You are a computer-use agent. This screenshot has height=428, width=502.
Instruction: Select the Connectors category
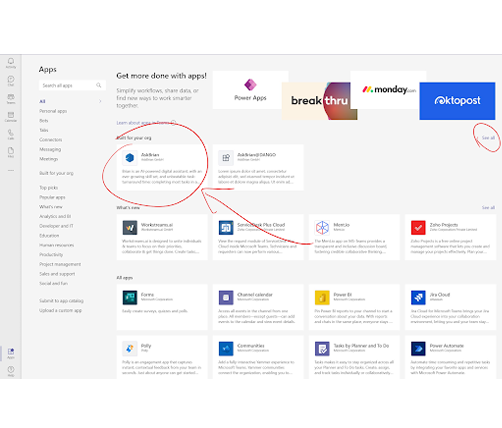coord(51,140)
